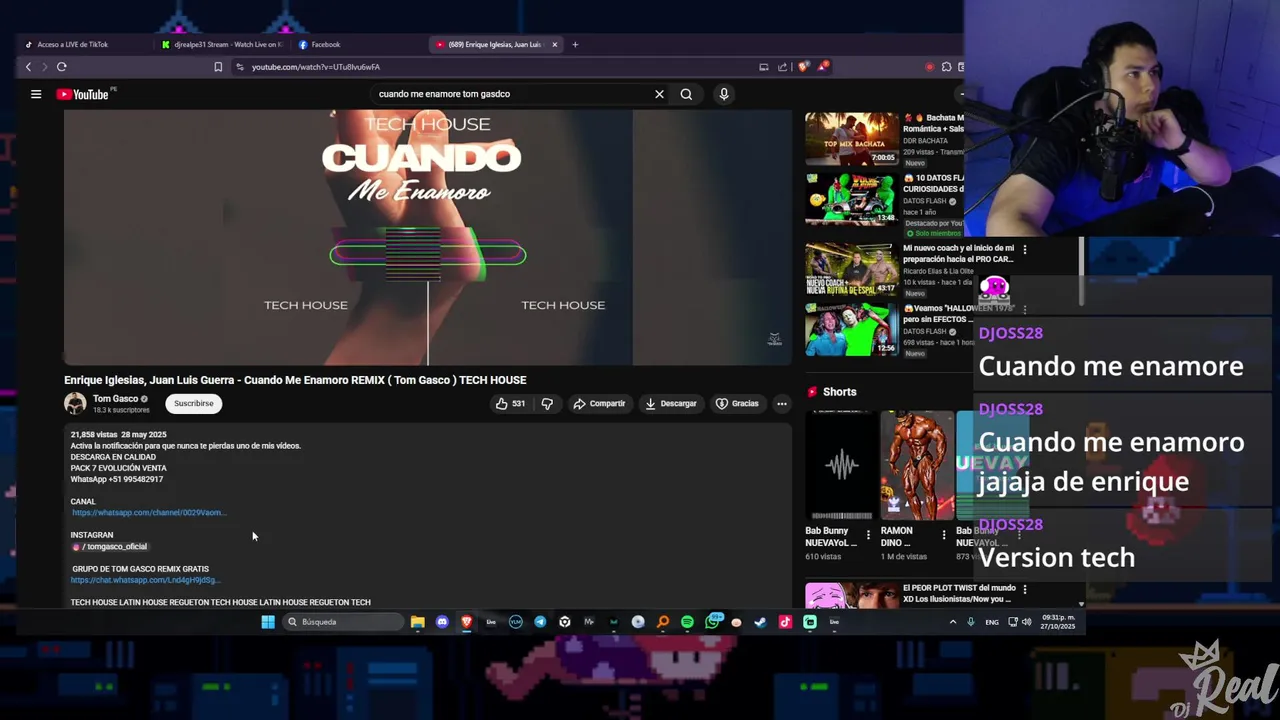
Task: Play the Top Mix Bachata thumbnail
Action: point(852,138)
